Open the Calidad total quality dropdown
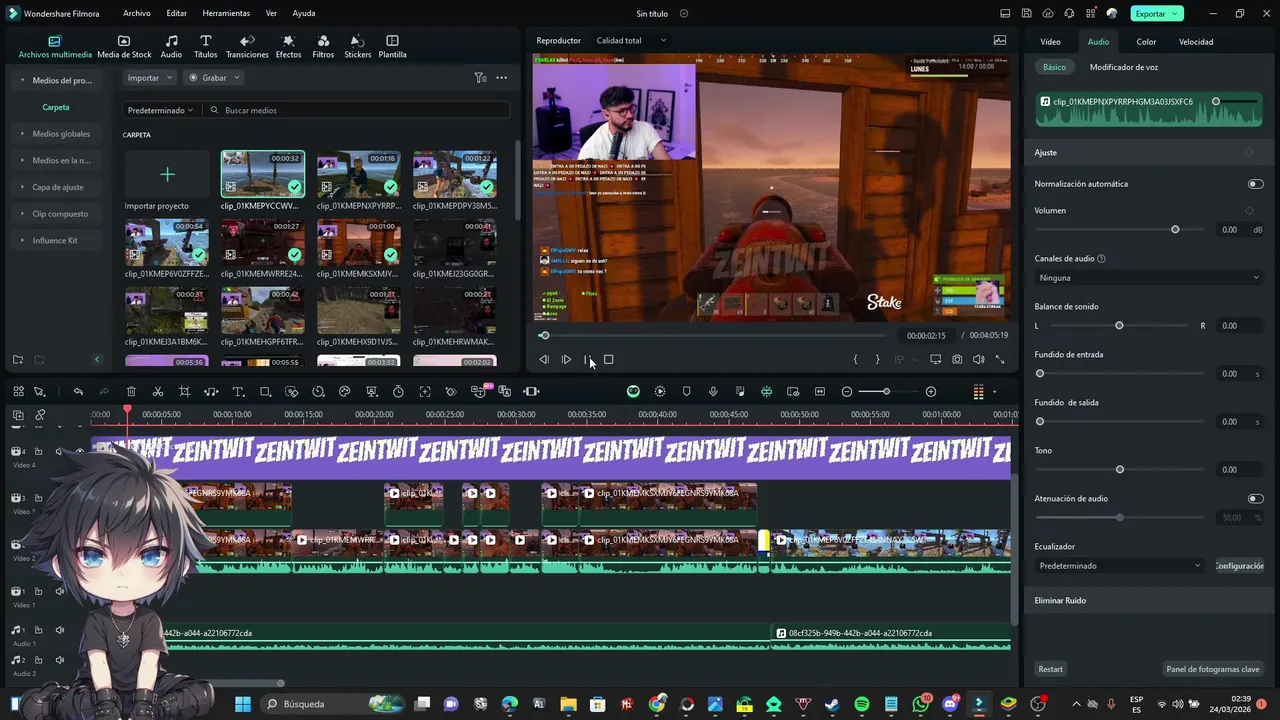Image resolution: width=1280 pixels, height=720 pixels. coord(631,40)
